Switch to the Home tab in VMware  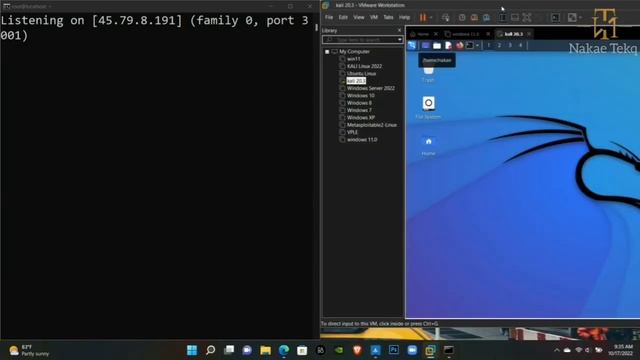click(x=423, y=34)
